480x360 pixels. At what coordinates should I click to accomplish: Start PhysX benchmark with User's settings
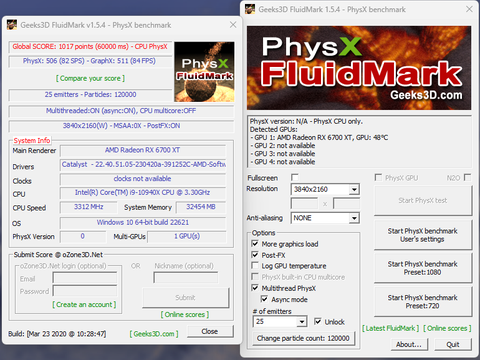tap(423, 235)
